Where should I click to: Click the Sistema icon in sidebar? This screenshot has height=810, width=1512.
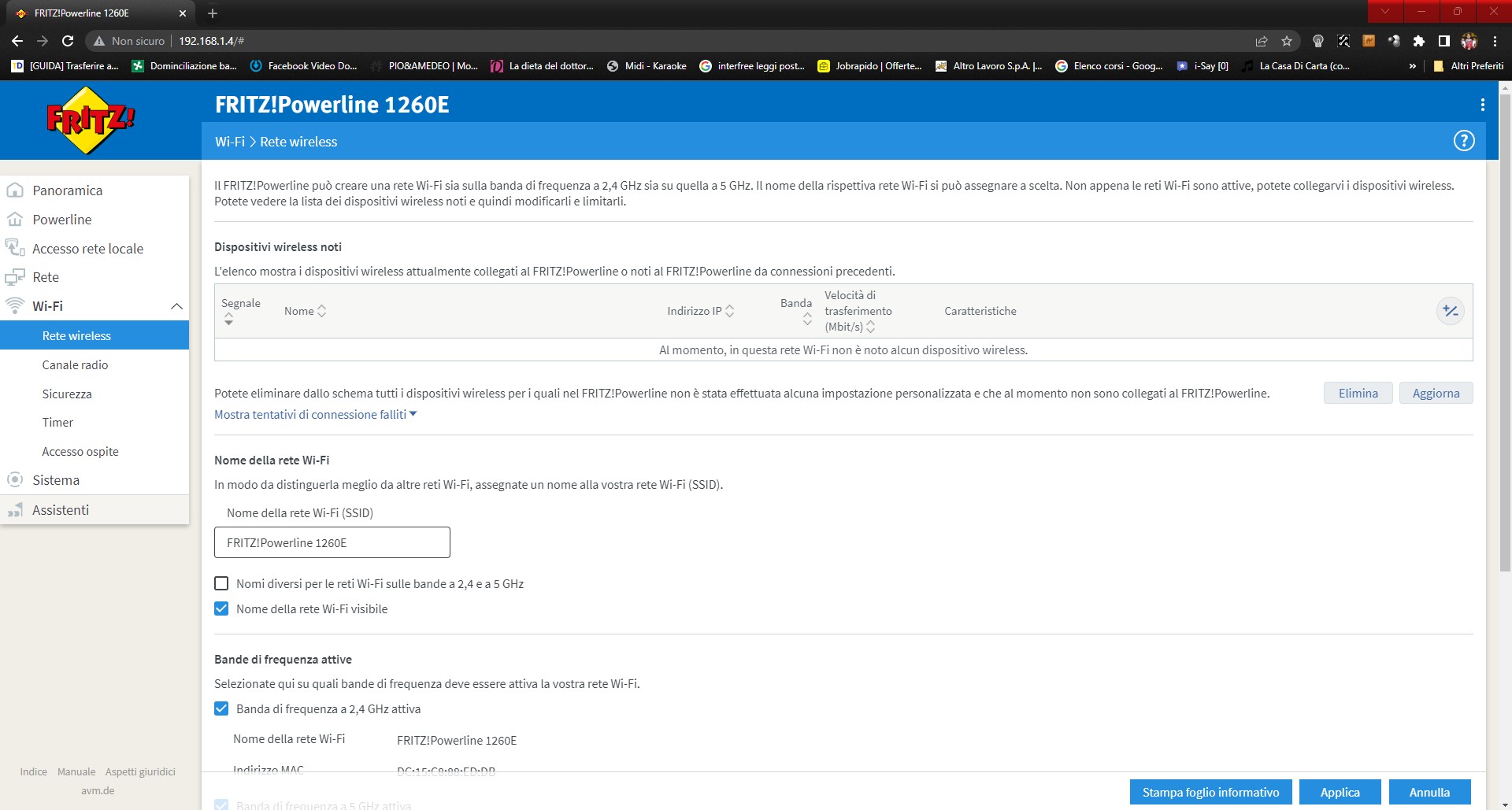[15, 480]
